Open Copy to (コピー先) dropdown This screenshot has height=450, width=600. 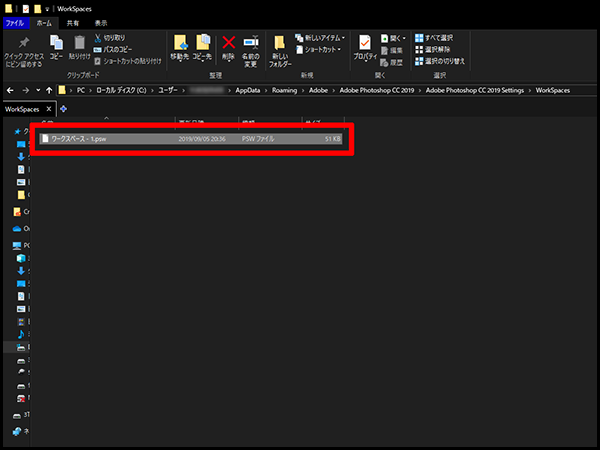pos(203,46)
